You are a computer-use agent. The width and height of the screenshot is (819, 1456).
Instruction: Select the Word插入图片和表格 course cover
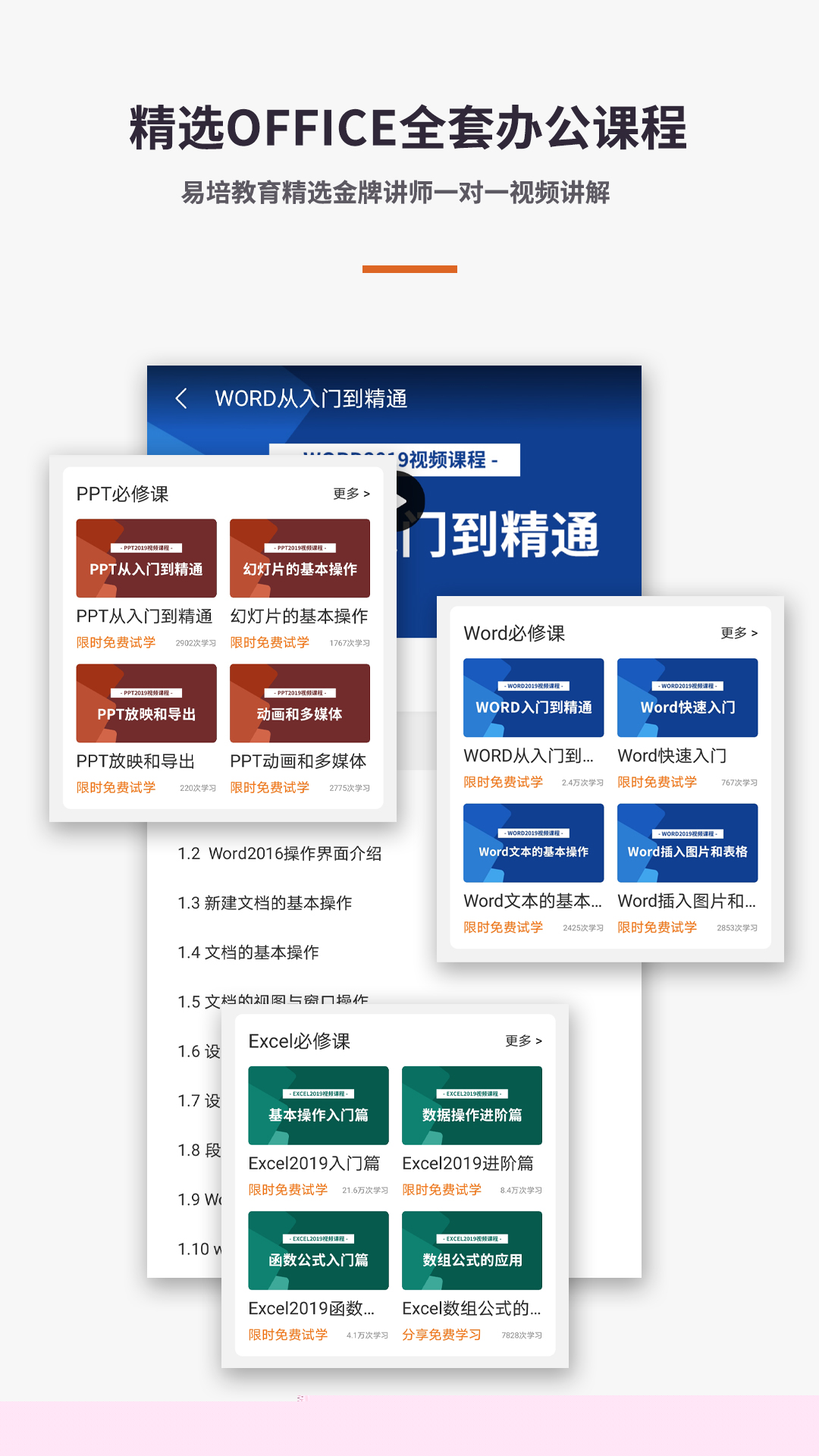click(x=687, y=843)
